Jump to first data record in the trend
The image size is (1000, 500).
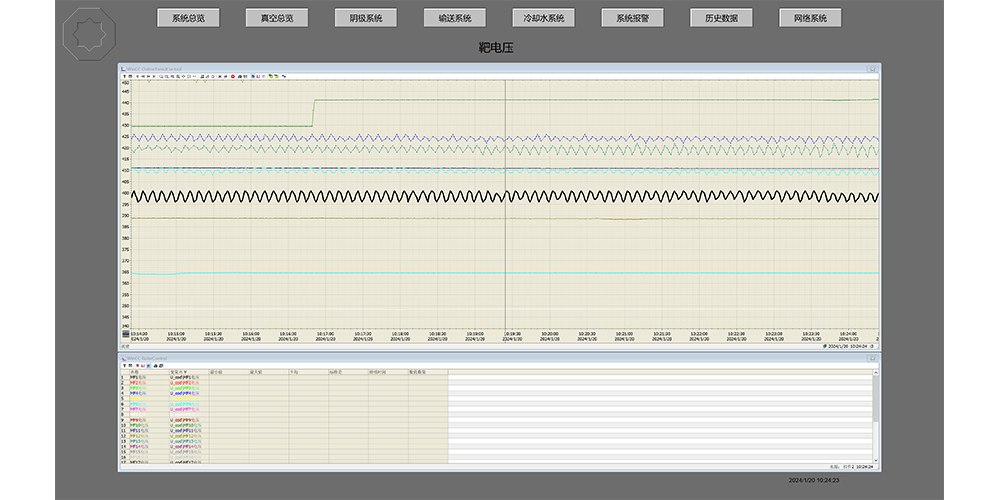[x=137, y=76]
